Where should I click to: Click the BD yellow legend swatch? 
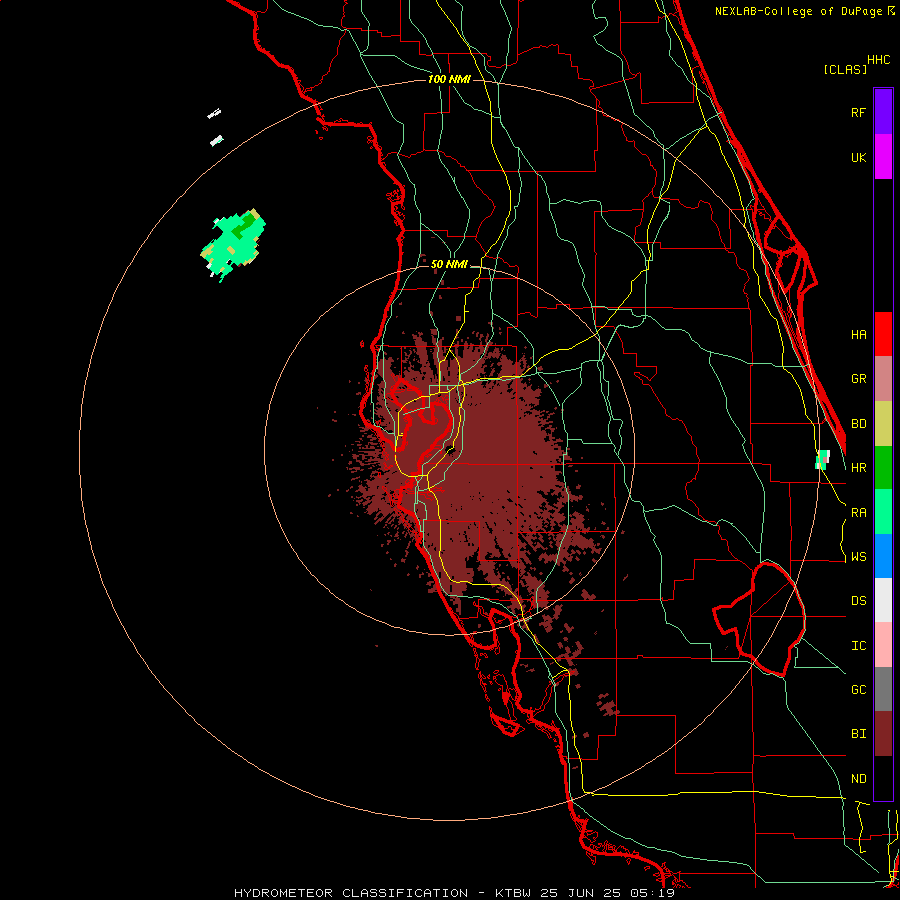coord(883,424)
